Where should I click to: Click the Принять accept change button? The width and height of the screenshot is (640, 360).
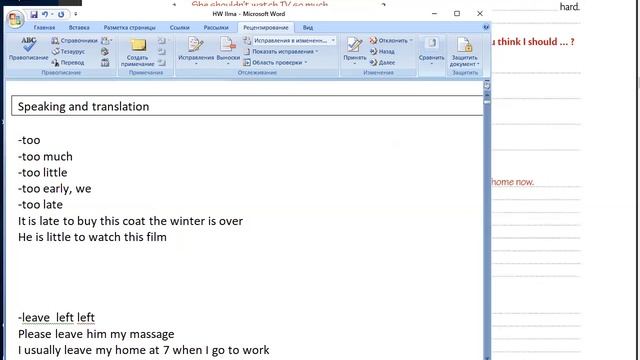[x=354, y=51]
